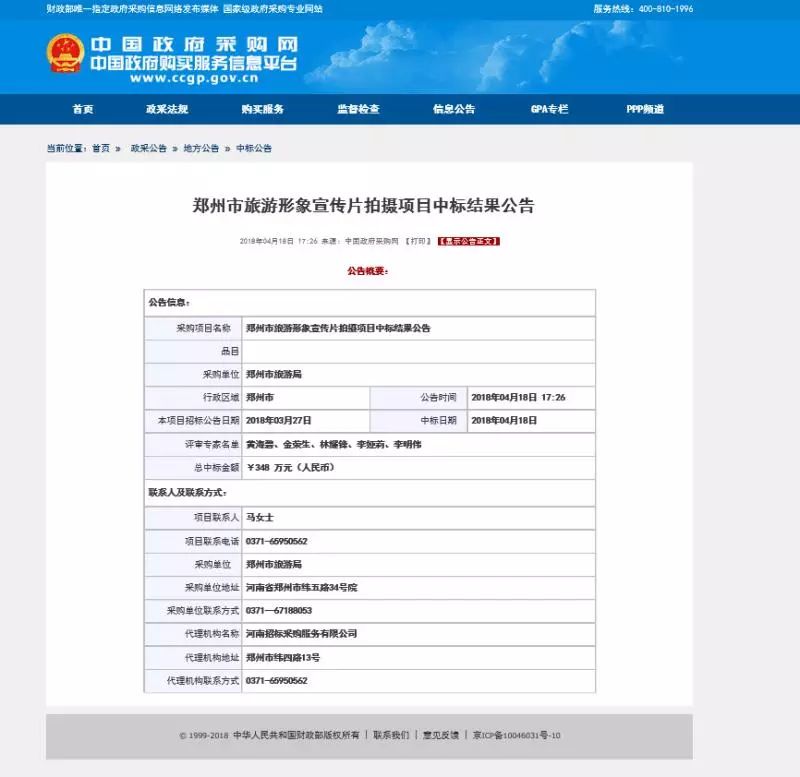
Task: Click the 中国政府采购网 site title
Action: 194,44
